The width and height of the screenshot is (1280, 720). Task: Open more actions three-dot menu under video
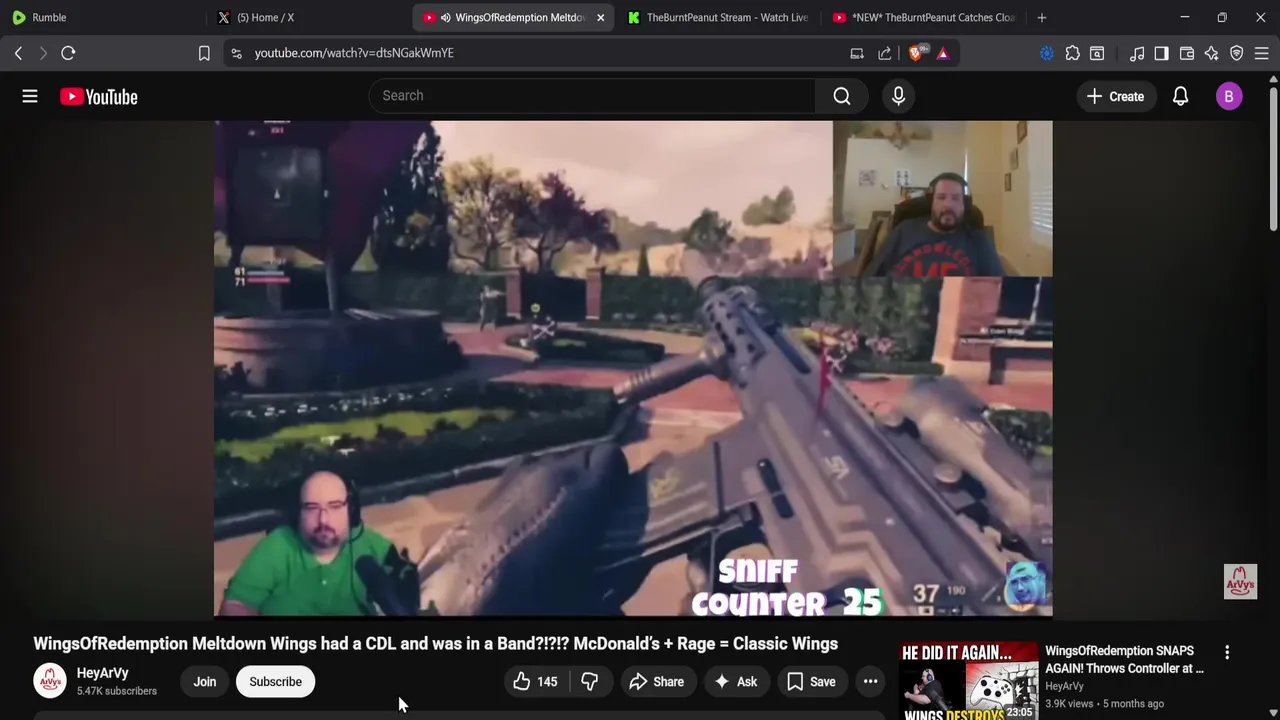(x=871, y=682)
